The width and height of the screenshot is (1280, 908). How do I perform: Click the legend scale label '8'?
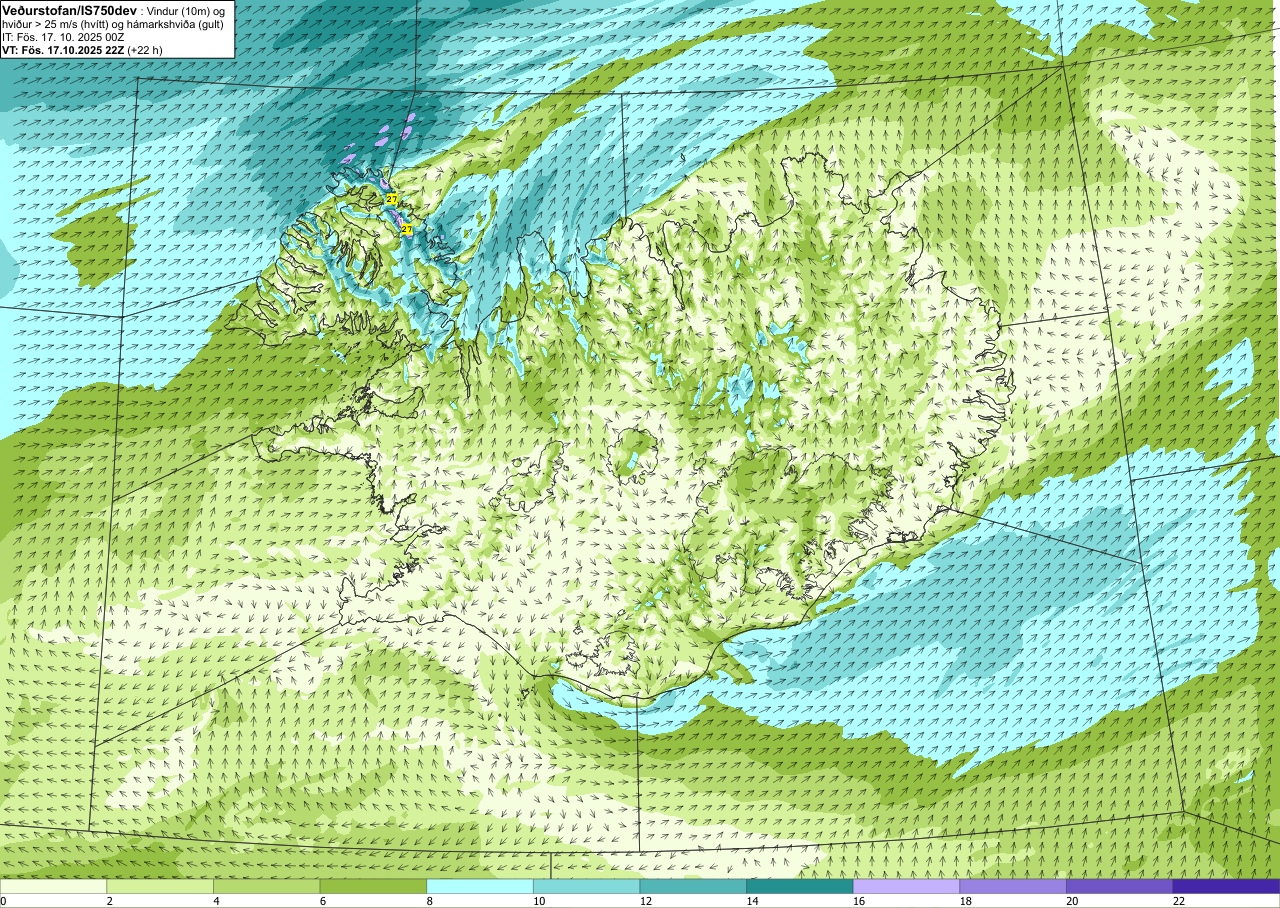tap(430, 901)
